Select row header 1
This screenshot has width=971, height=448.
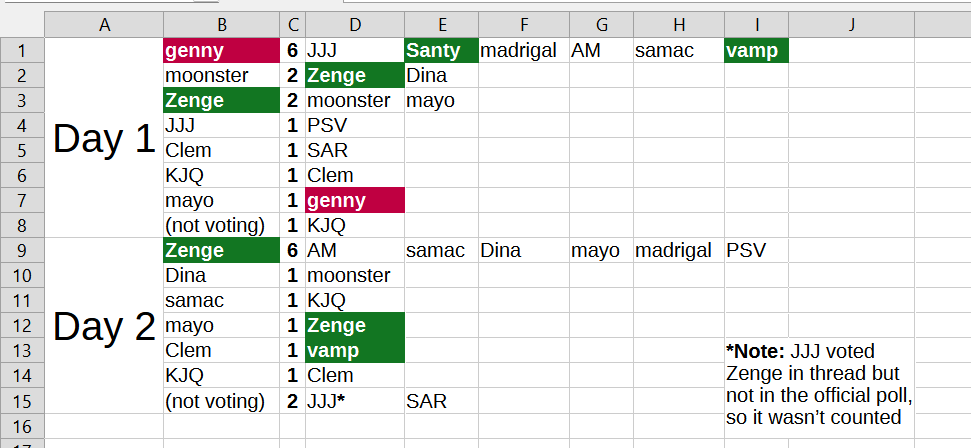[22, 51]
